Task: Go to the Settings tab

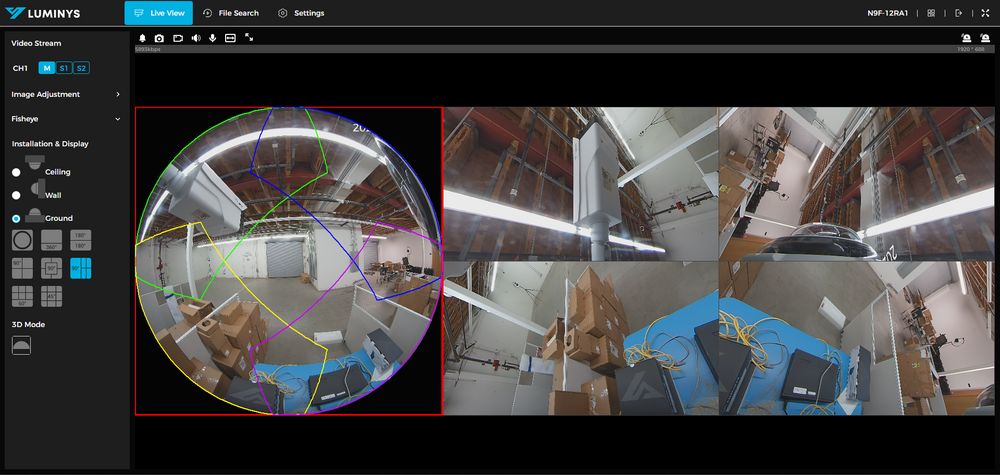Action: [301, 13]
